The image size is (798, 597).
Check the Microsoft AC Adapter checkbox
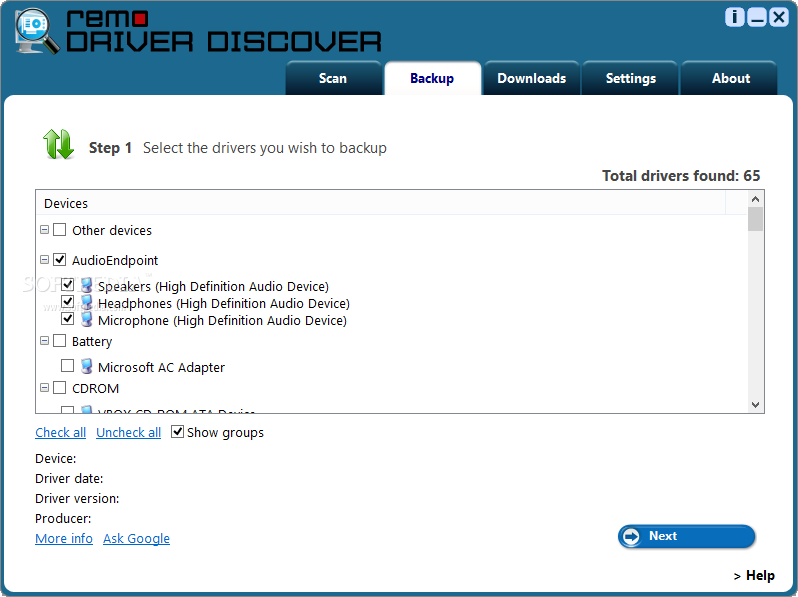(67, 365)
